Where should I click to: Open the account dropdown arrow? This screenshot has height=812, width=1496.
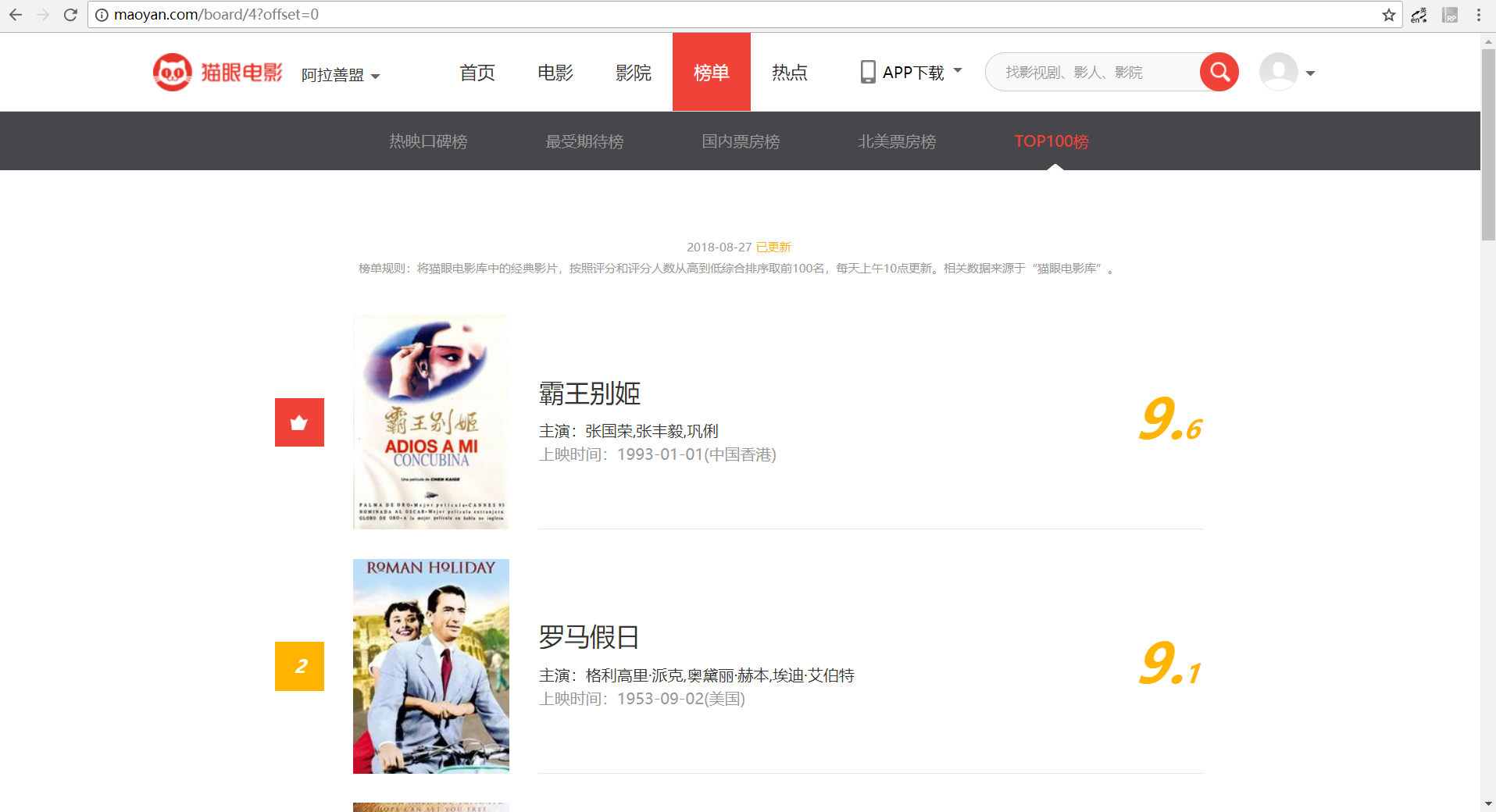coord(1310,73)
